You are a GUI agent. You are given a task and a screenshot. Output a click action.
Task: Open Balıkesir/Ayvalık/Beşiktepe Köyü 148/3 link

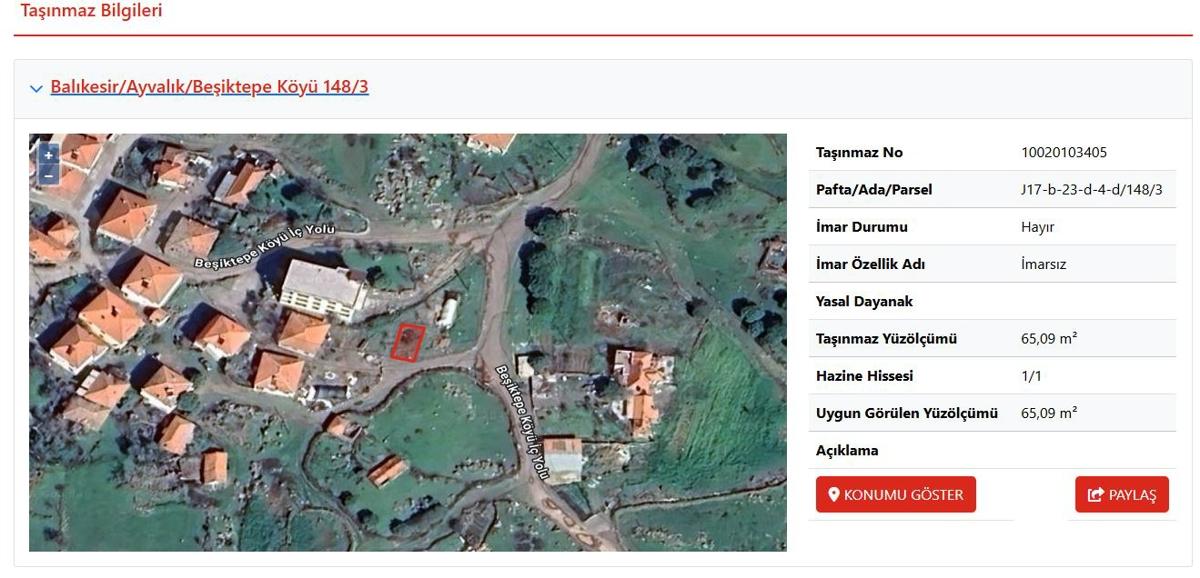pos(209,87)
